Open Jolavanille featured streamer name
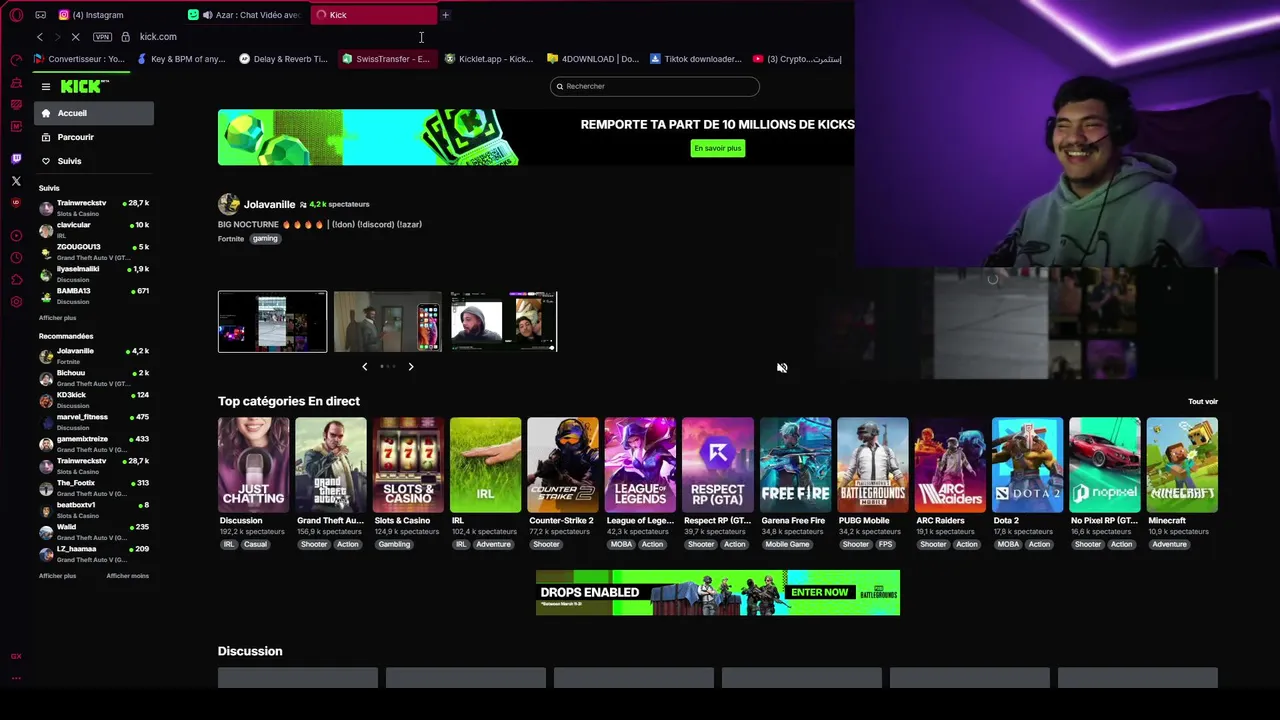 269,204
